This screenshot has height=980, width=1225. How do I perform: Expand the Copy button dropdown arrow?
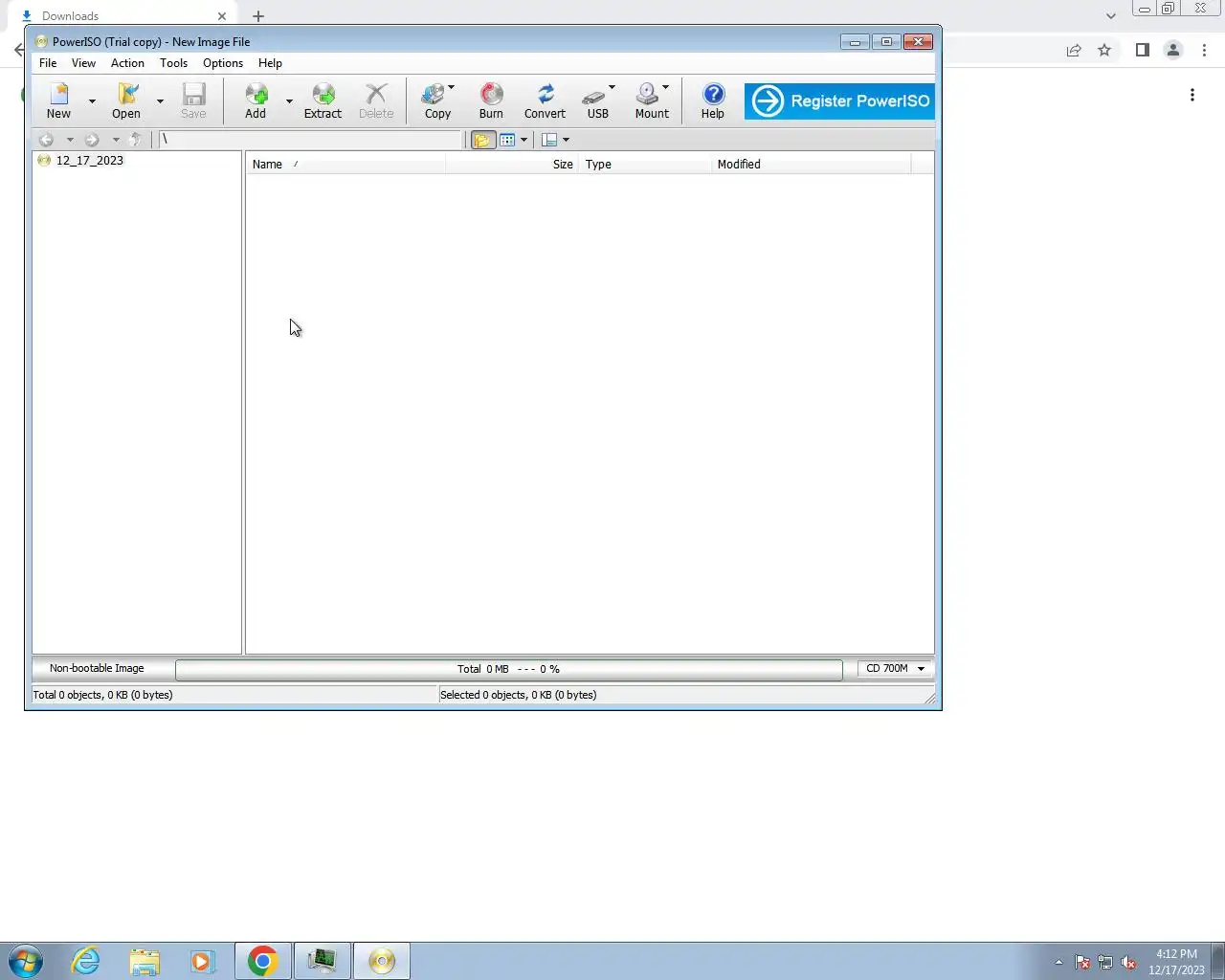tap(451, 88)
